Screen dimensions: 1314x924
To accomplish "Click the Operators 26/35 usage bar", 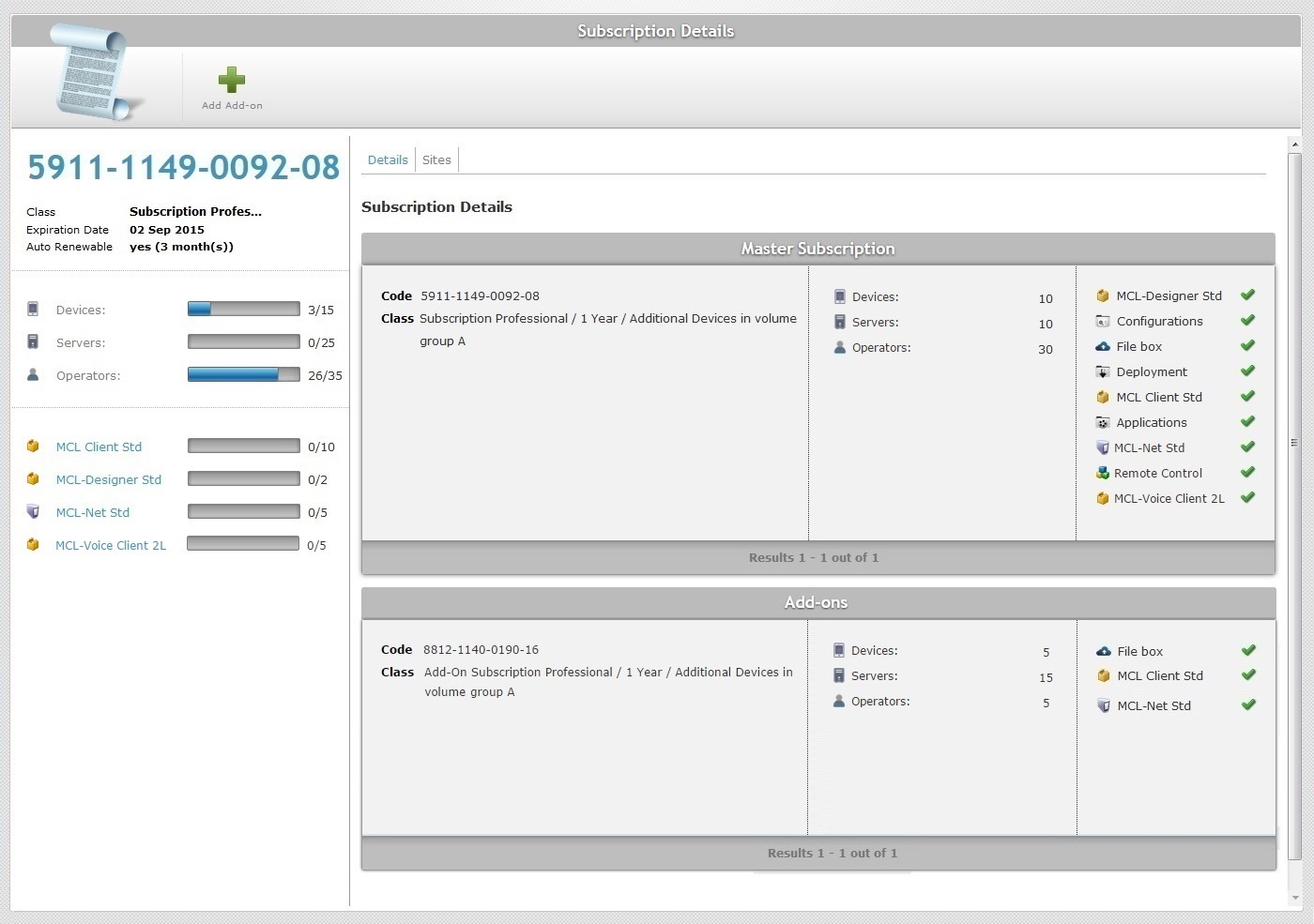I will [x=244, y=374].
